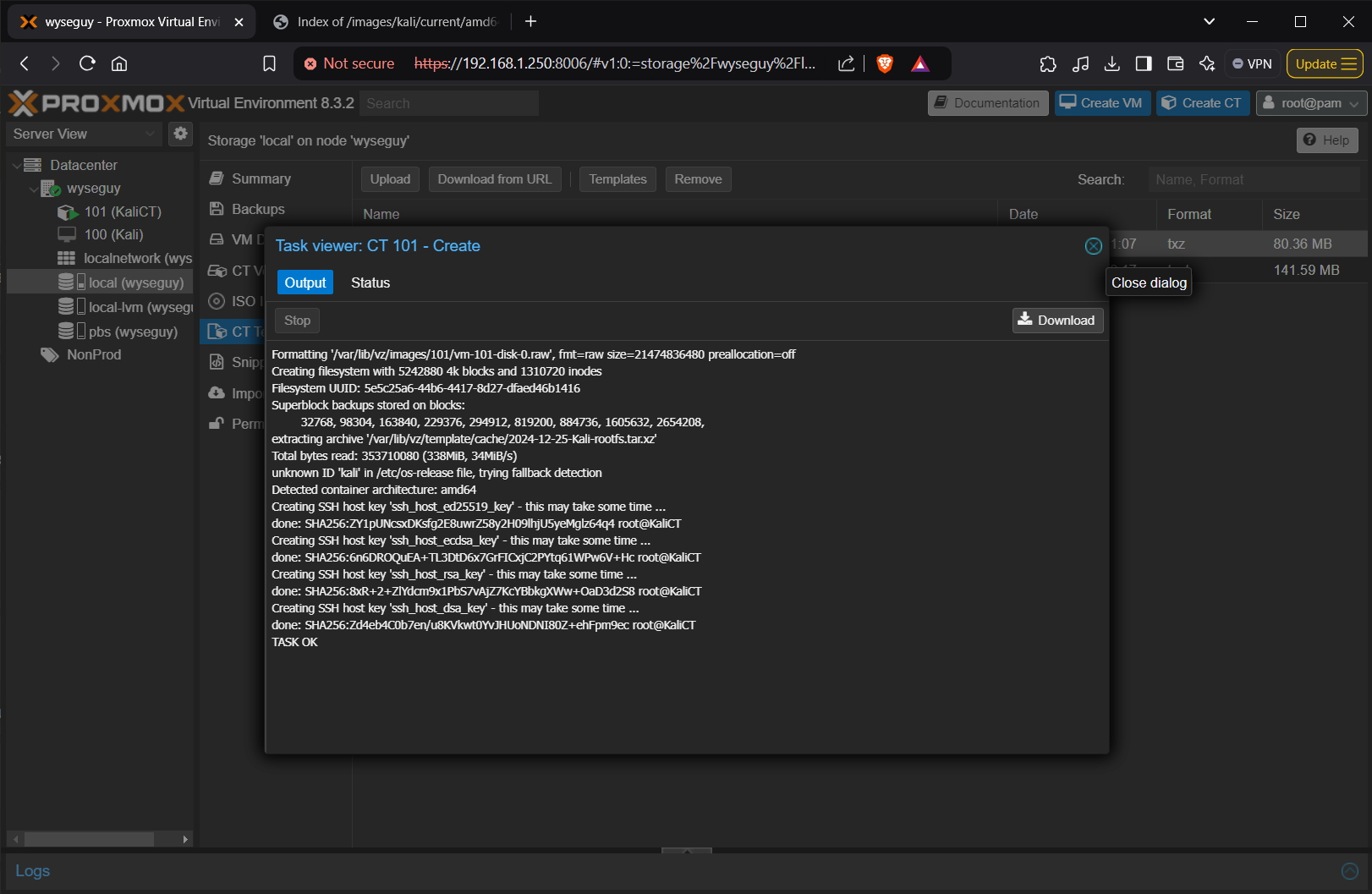Click the 80.36 MB size cell
Screen dimensions: 1372x894
[1303, 244]
